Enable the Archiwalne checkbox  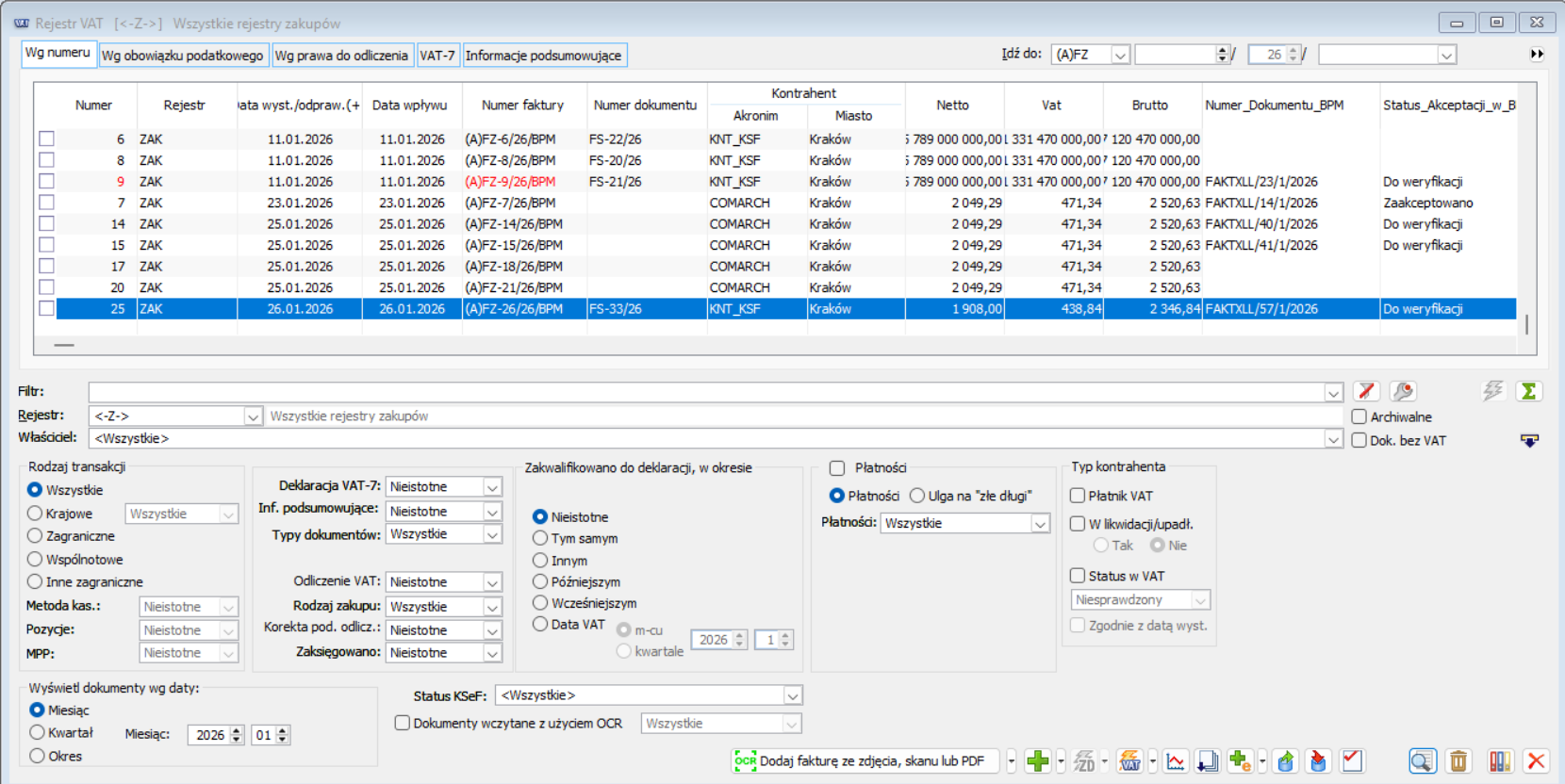(1359, 416)
